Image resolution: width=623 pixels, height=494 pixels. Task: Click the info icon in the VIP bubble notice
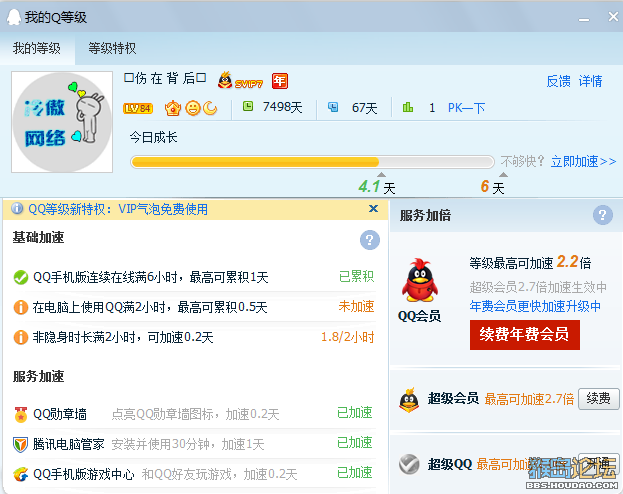(x=17, y=208)
